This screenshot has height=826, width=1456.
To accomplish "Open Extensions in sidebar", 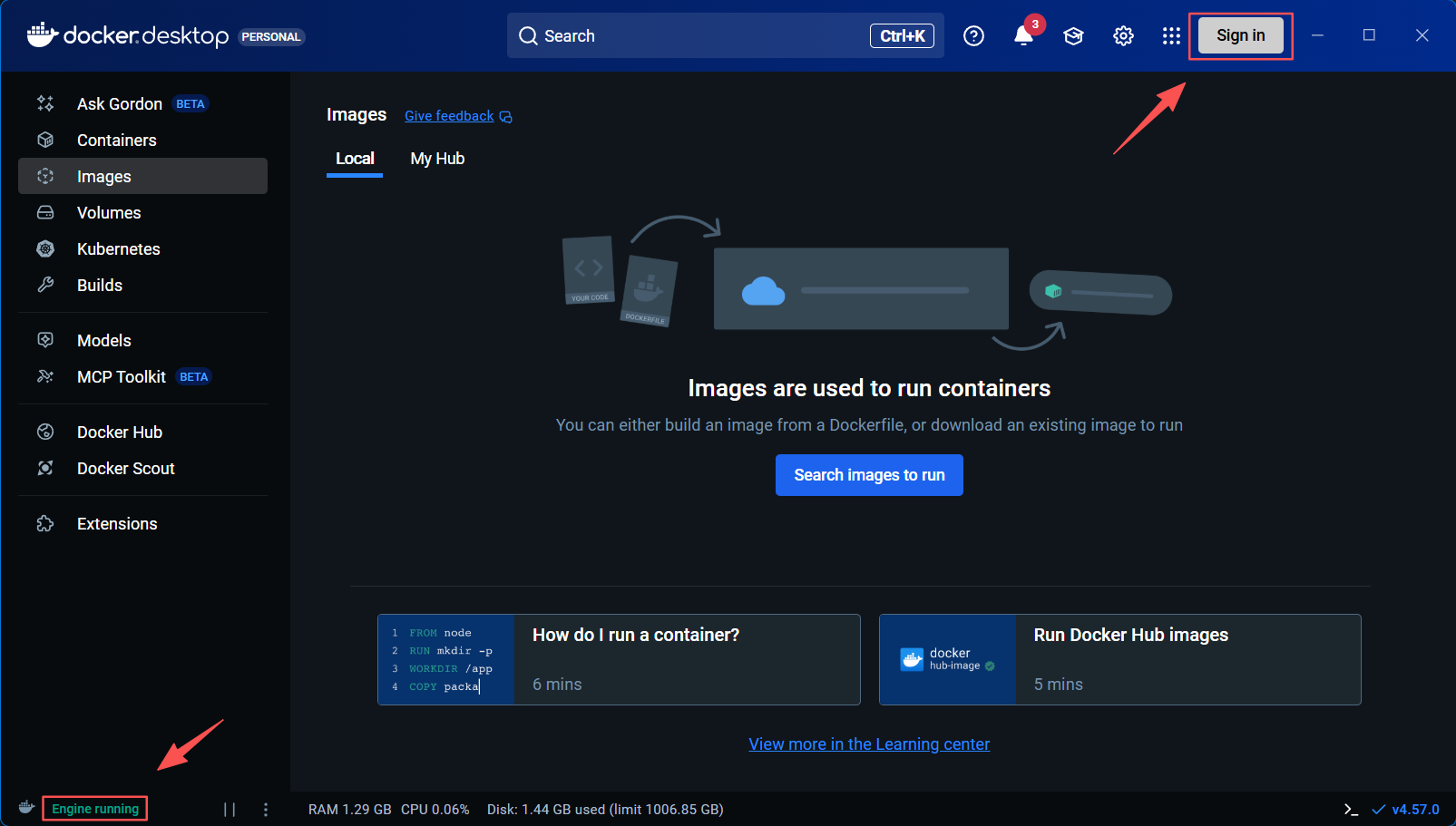I will coord(142,523).
